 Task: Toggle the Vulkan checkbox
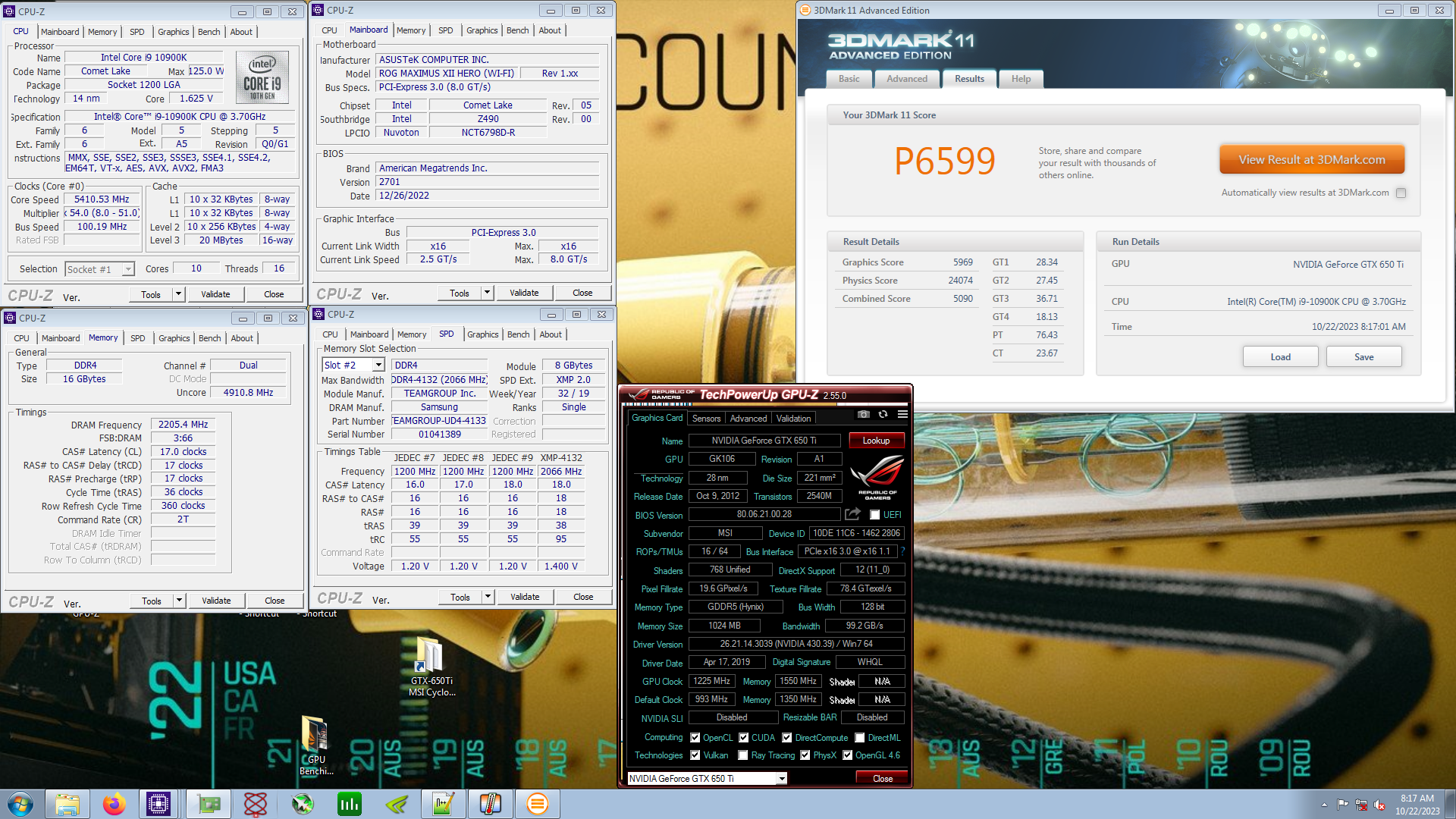695,755
